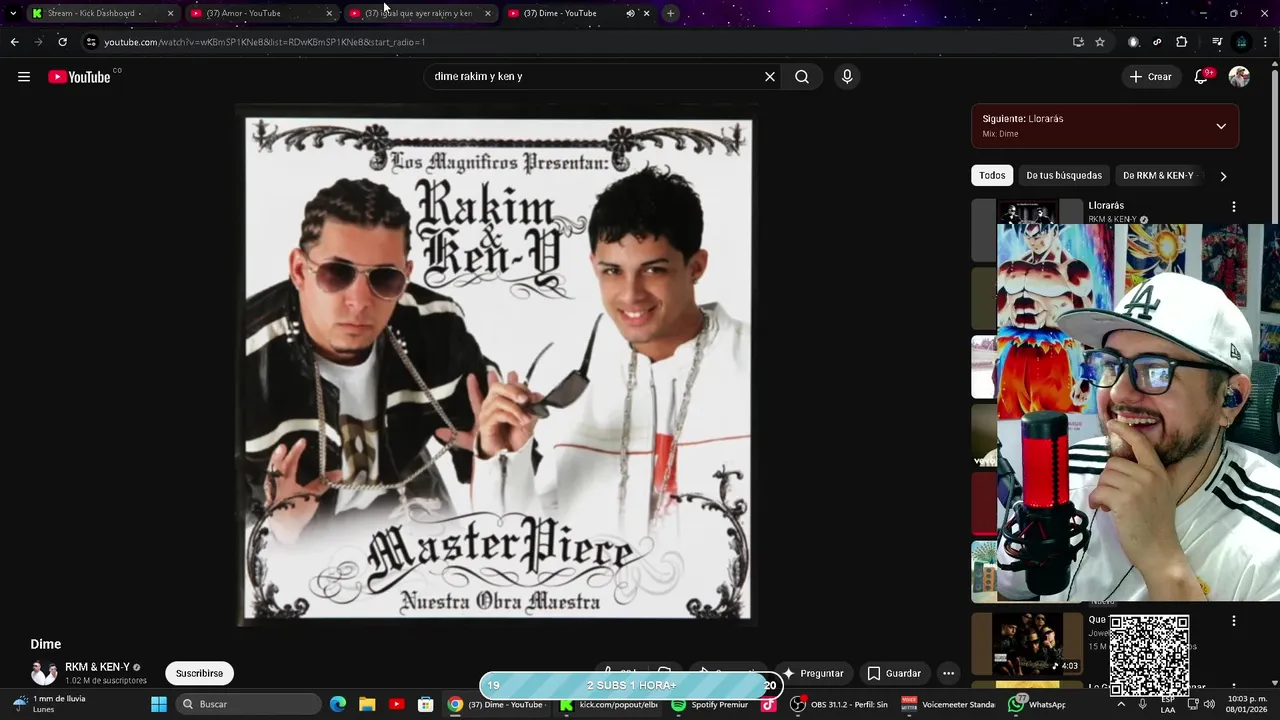Open the Crear create menu

point(1150,77)
